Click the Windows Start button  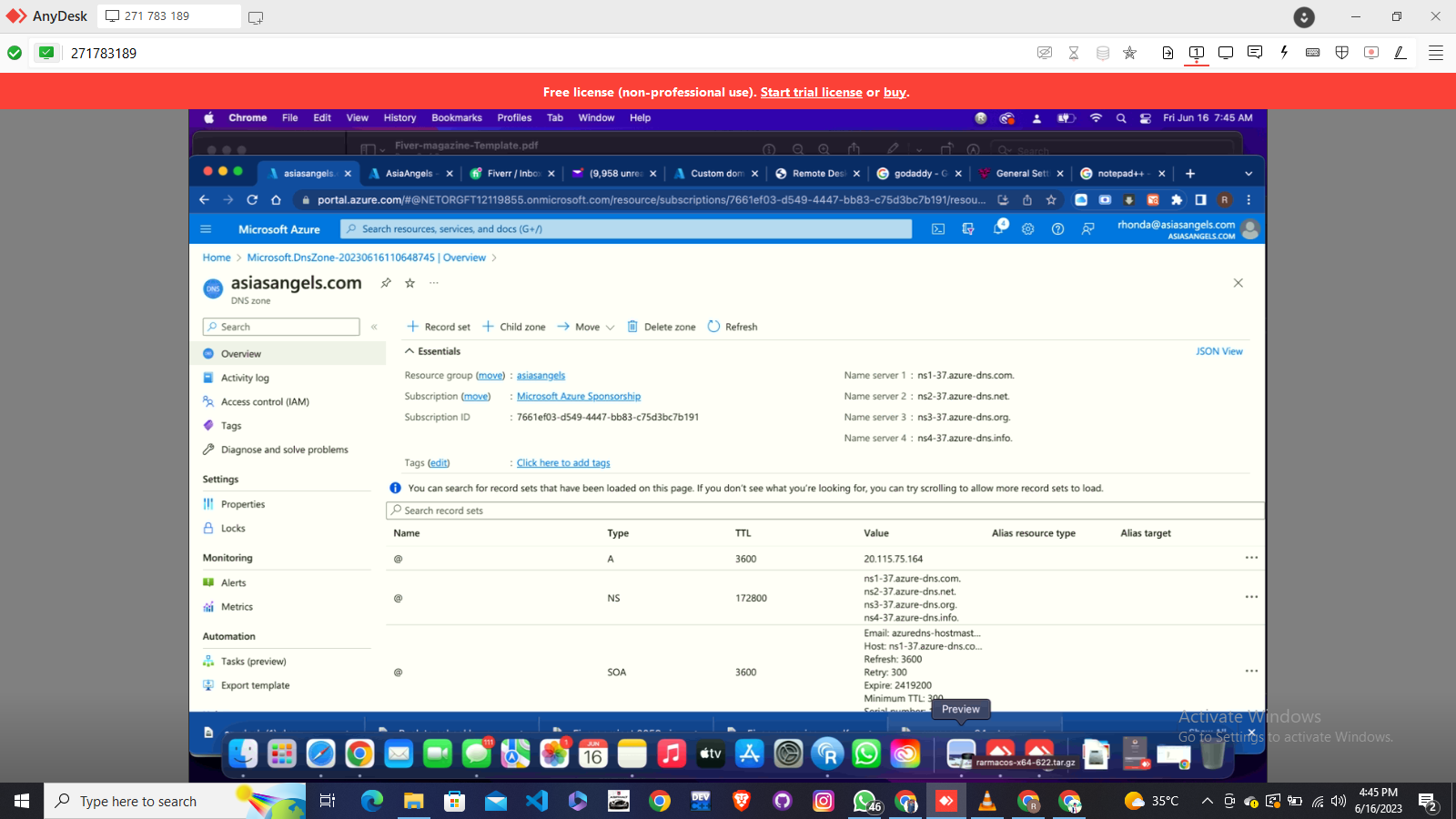22,801
